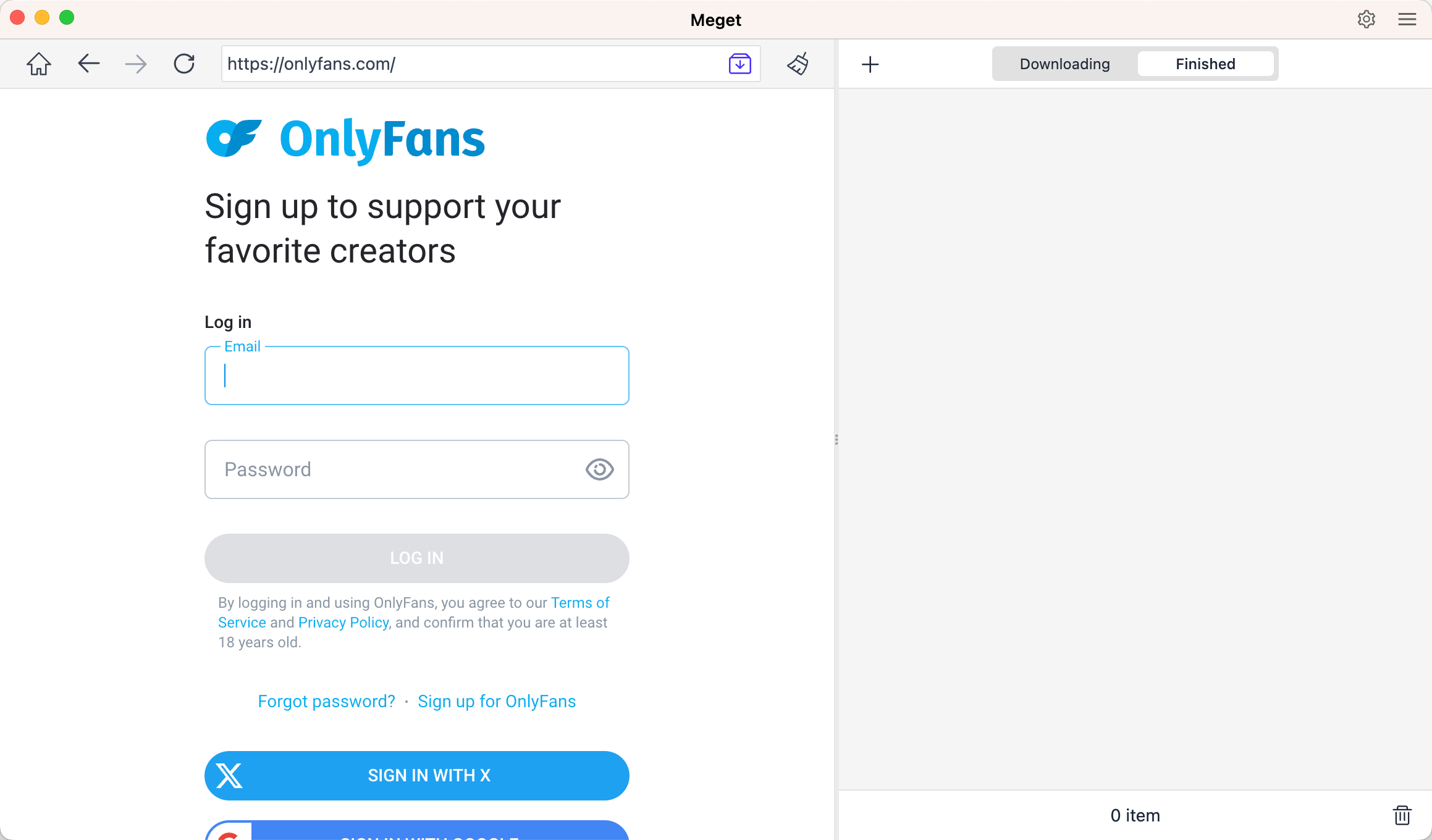
Task: Click the broom cleanup icon next to the address bar
Action: (x=797, y=64)
